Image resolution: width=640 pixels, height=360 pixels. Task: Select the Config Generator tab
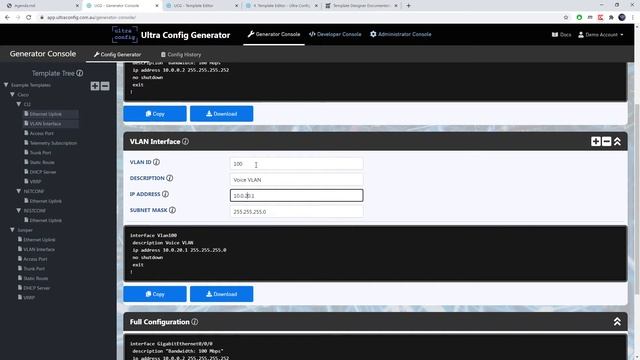click(x=118, y=54)
